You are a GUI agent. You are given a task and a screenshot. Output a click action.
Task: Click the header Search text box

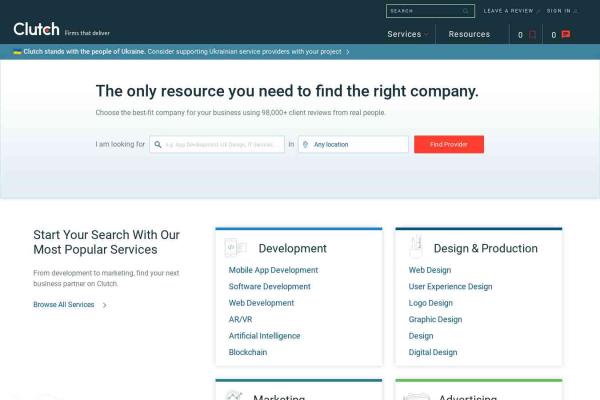pos(422,11)
